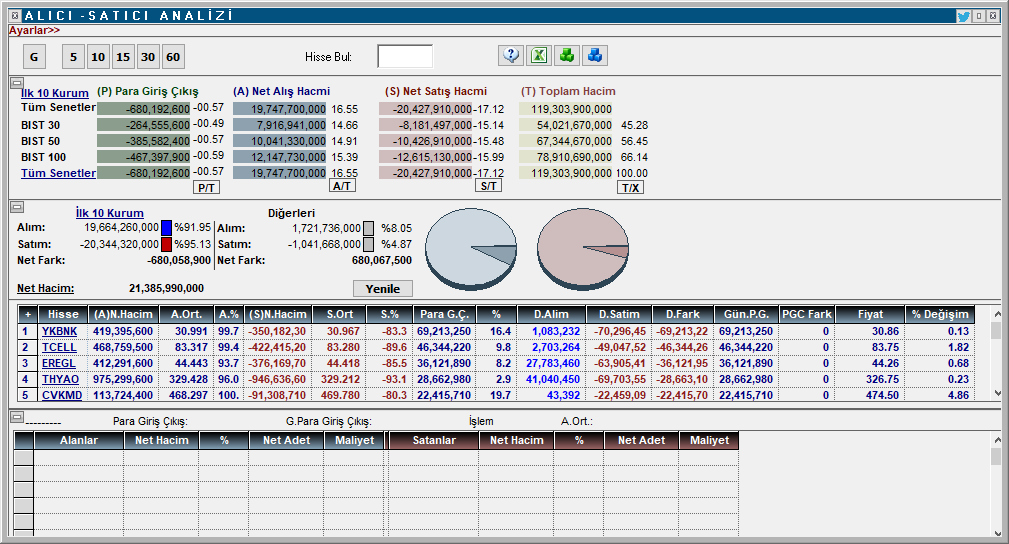
Task: Sort by A.Ort. column header
Action: 187,314
